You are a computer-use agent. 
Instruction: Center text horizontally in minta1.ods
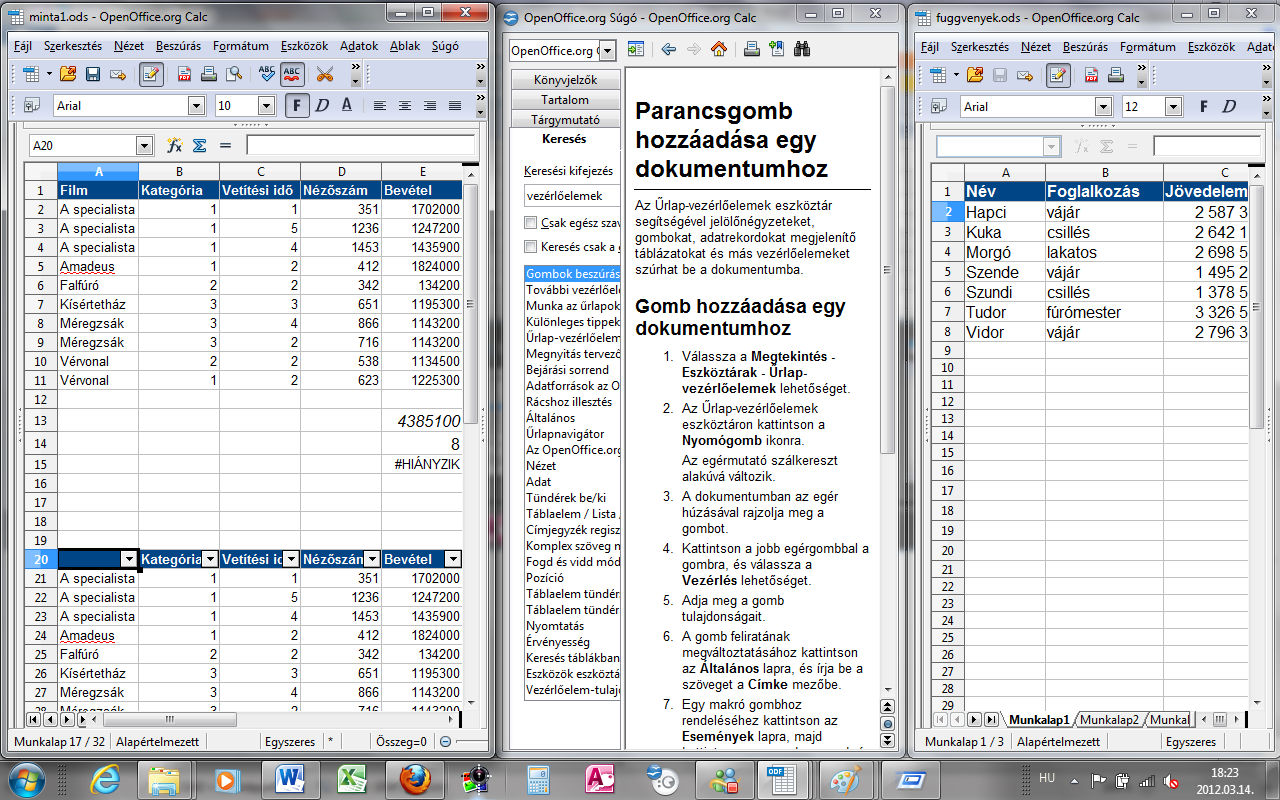405,105
